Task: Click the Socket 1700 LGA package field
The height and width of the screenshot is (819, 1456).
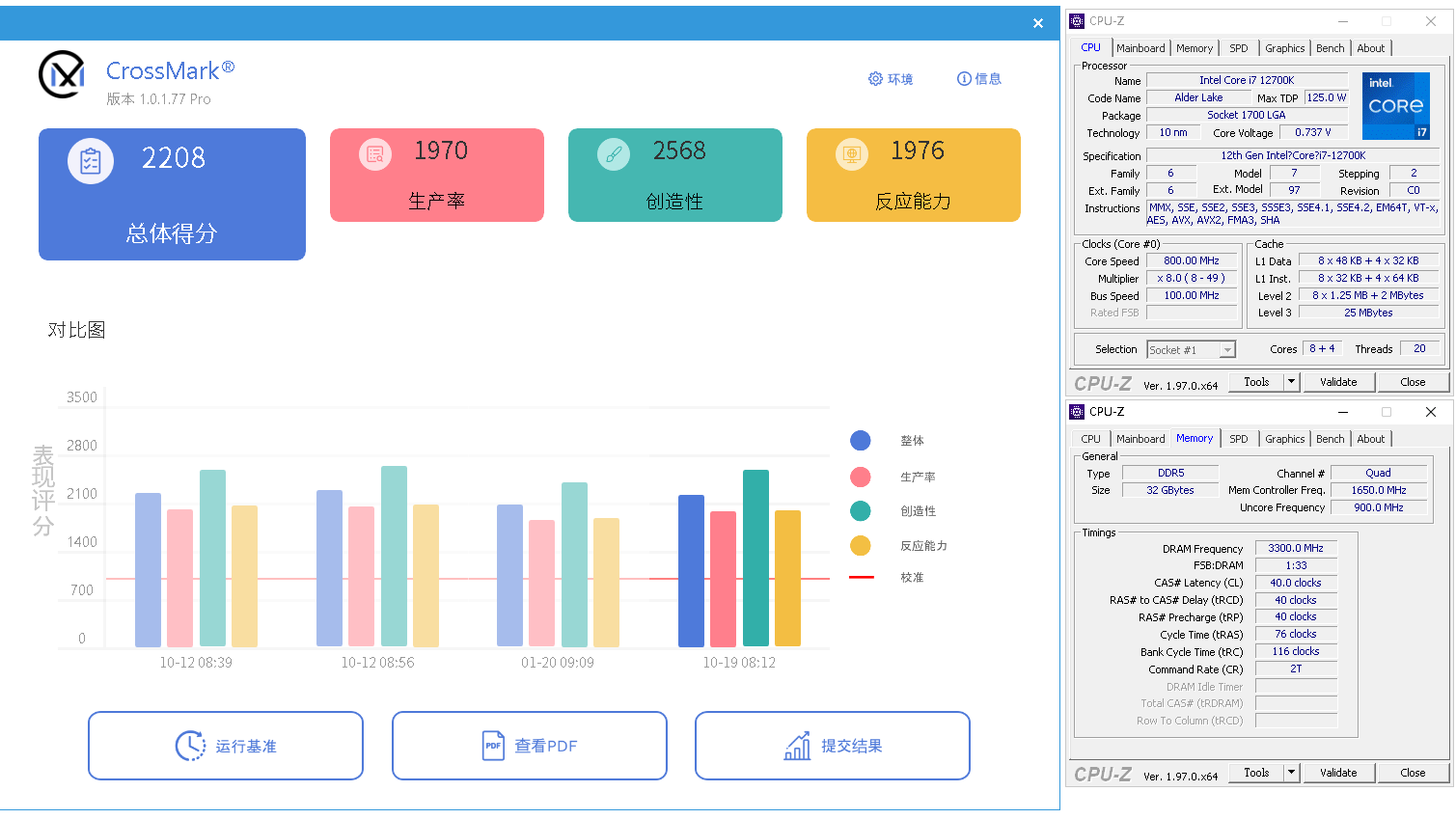Action: click(1247, 115)
